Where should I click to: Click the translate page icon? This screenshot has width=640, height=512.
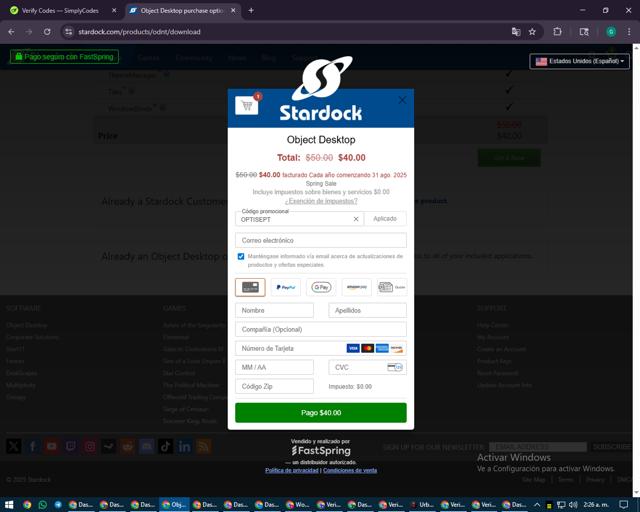[516, 32]
